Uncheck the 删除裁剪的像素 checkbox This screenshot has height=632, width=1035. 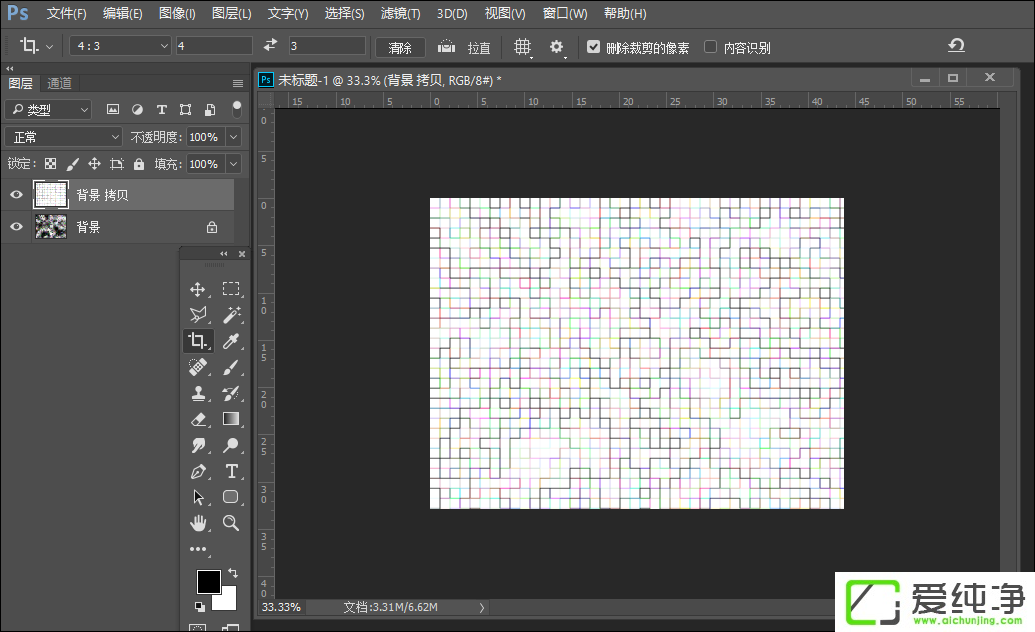tap(594, 47)
